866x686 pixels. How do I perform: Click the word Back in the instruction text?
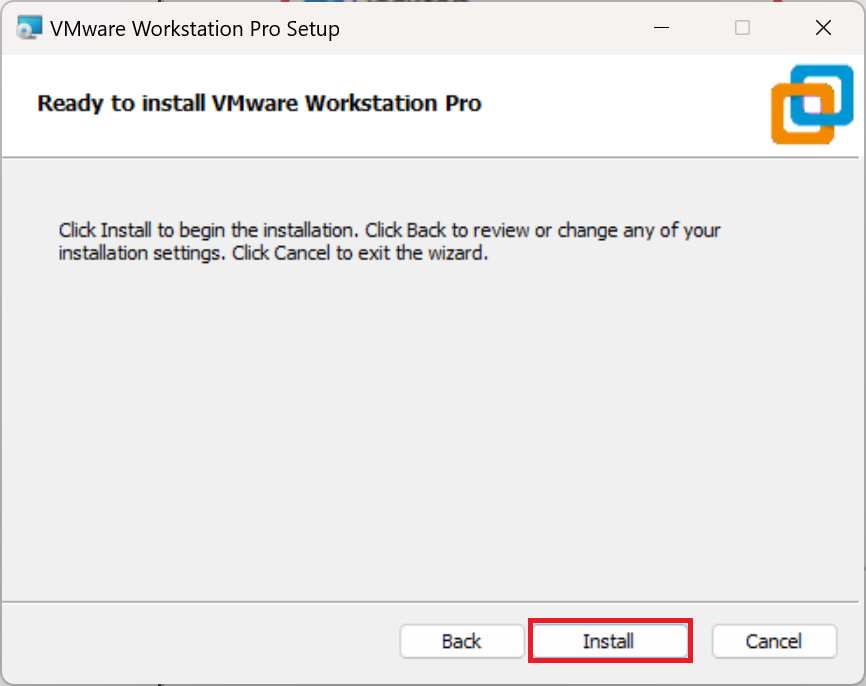coord(426,230)
